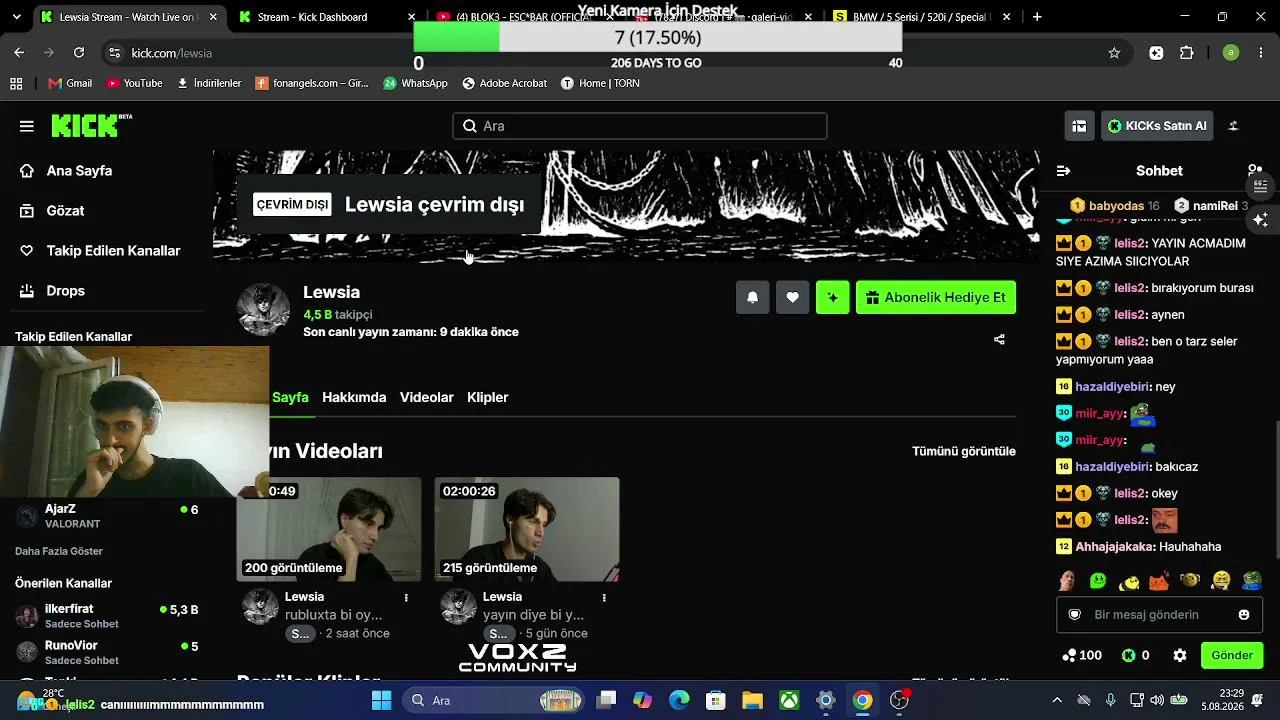
Task: Show hidden system tray icons
Action: 1057,700
